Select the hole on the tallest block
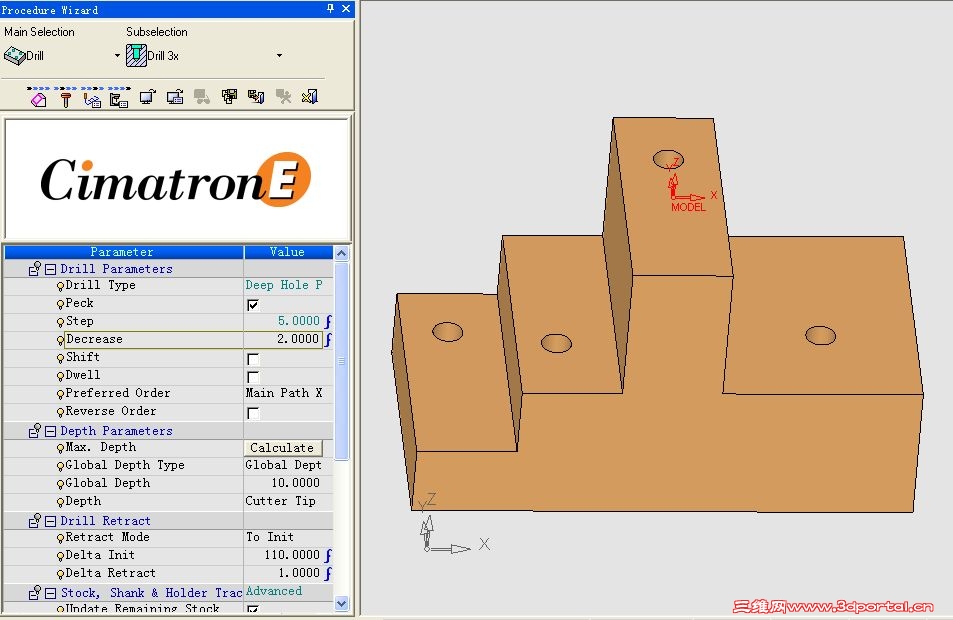This screenshot has width=953, height=620. point(668,159)
